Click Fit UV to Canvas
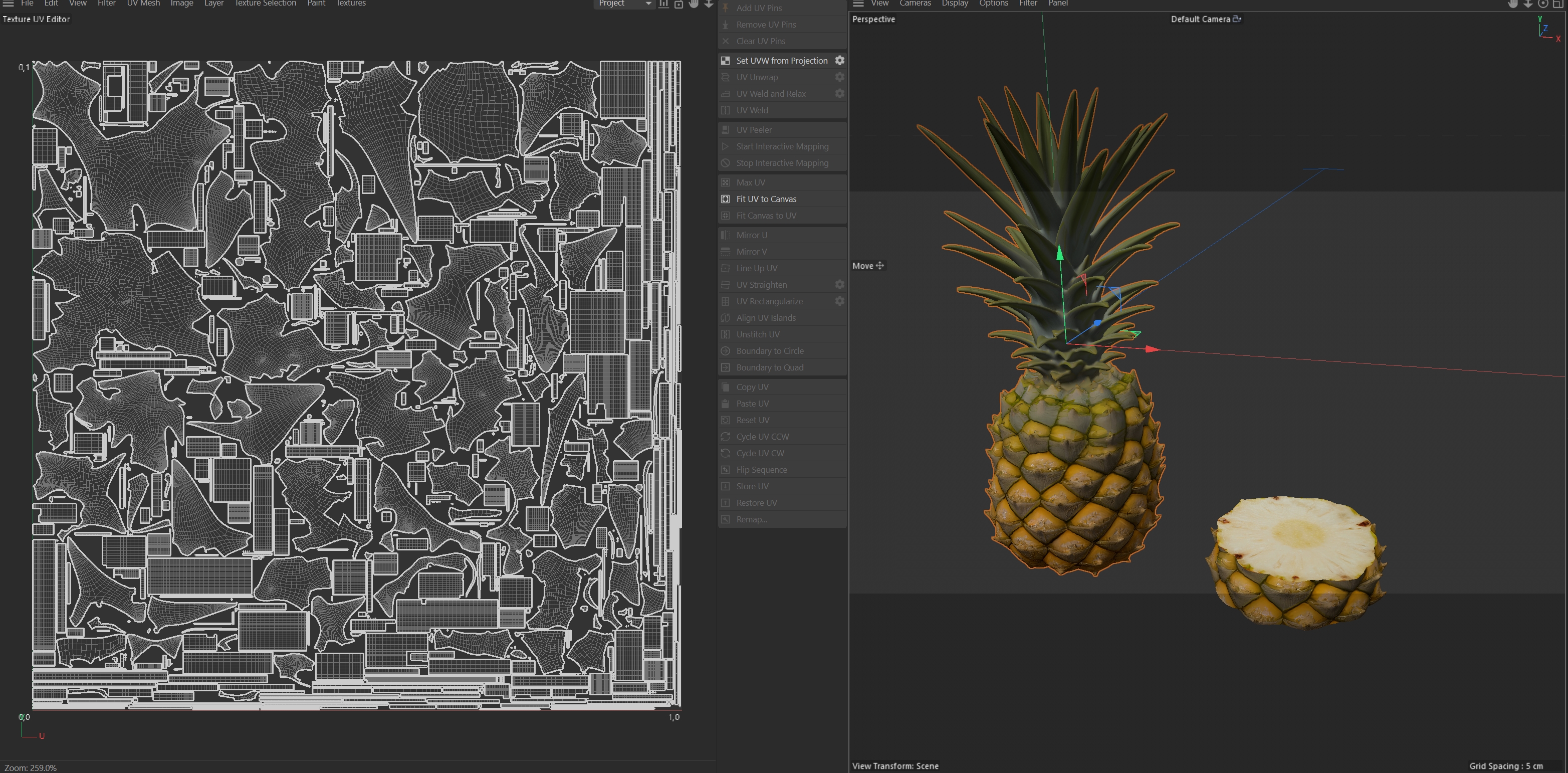Image resolution: width=1568 pixels, height=773 pixels. (x=766, y=199)
